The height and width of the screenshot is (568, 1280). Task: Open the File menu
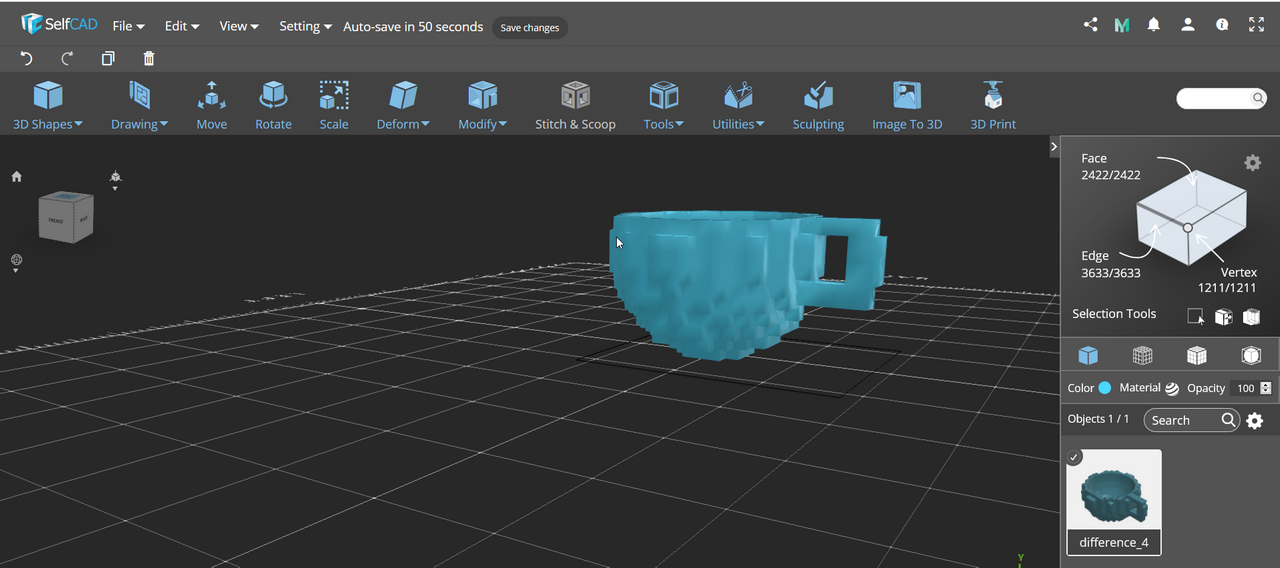pos(128,26)
